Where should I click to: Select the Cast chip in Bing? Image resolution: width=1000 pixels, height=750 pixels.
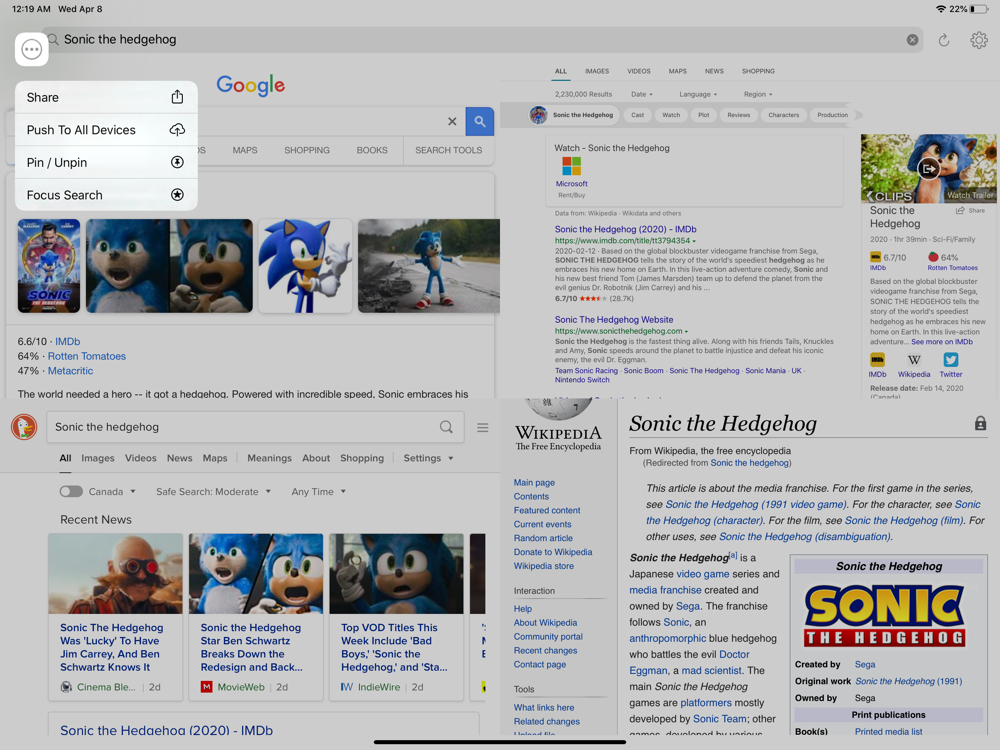638,115
